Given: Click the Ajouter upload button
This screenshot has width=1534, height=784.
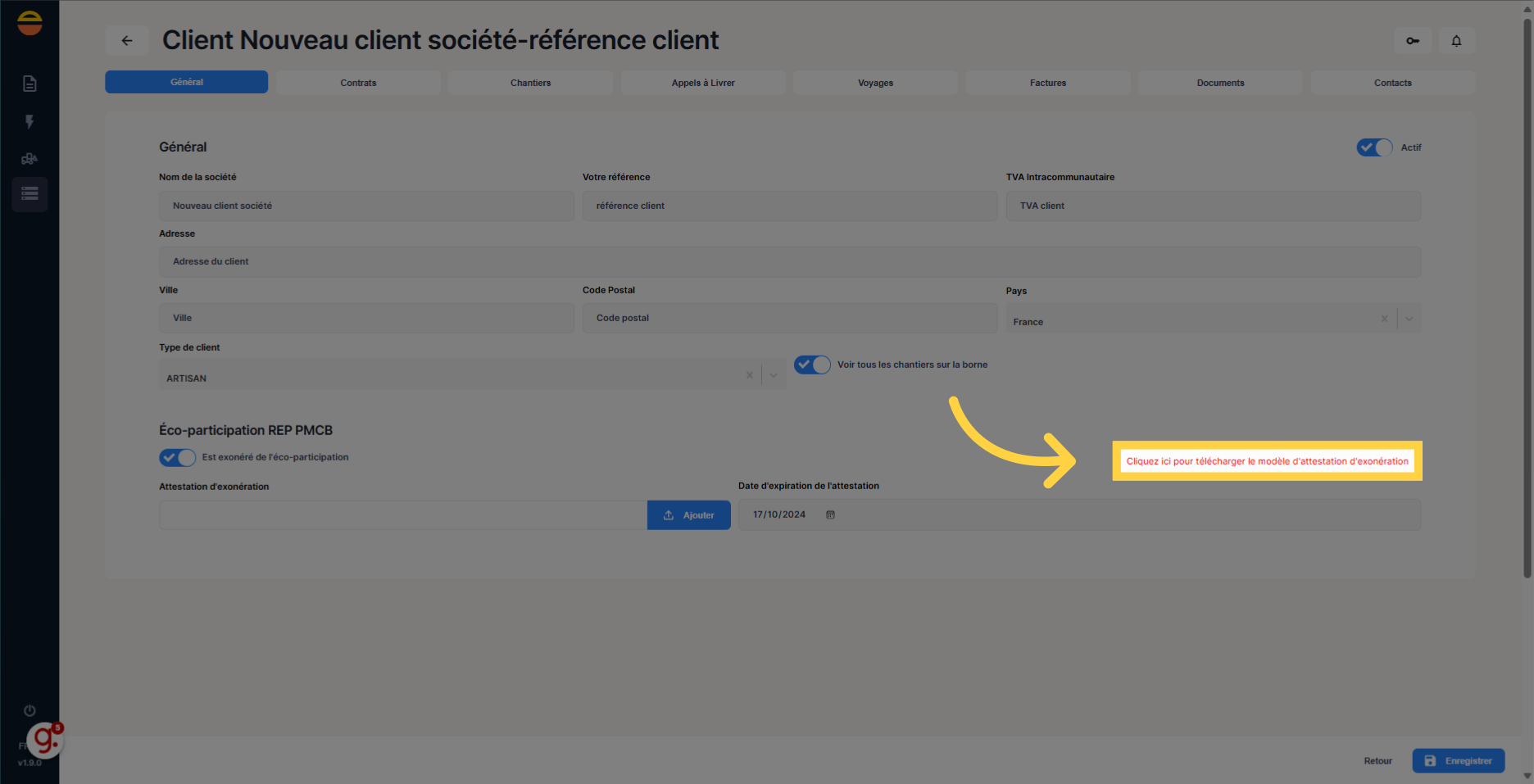Looking at the screenshot, I should click(688, 515).
